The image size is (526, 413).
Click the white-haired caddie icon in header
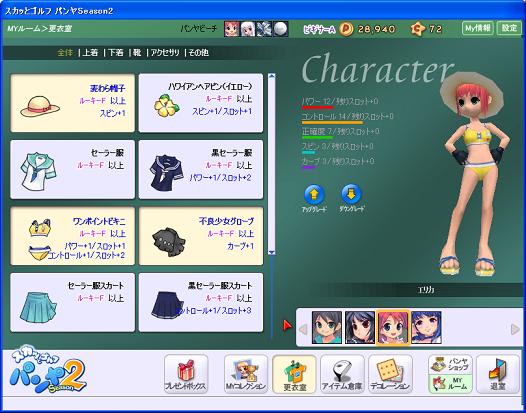(x=248, y=29)
